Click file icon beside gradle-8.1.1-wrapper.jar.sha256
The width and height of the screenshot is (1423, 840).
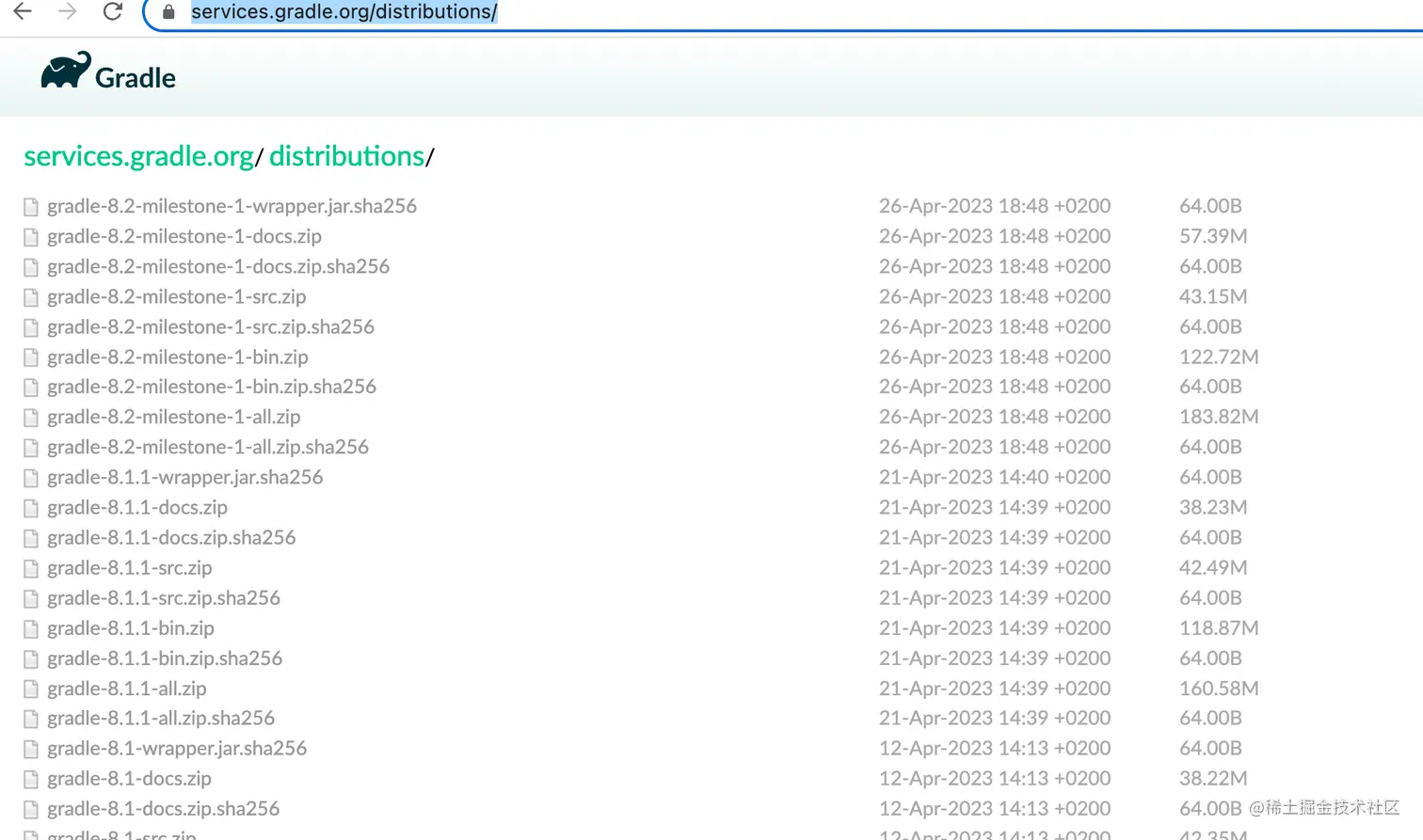point(31,478)
